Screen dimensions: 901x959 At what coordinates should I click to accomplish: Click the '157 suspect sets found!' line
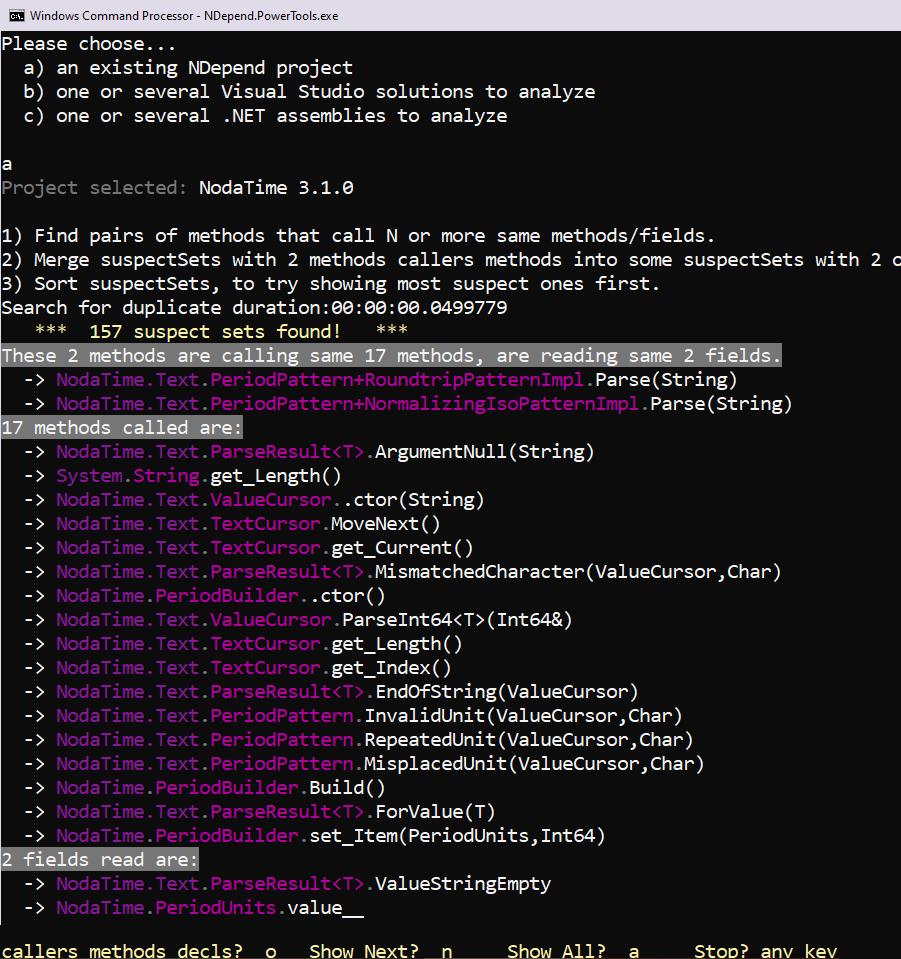point(221,331)
